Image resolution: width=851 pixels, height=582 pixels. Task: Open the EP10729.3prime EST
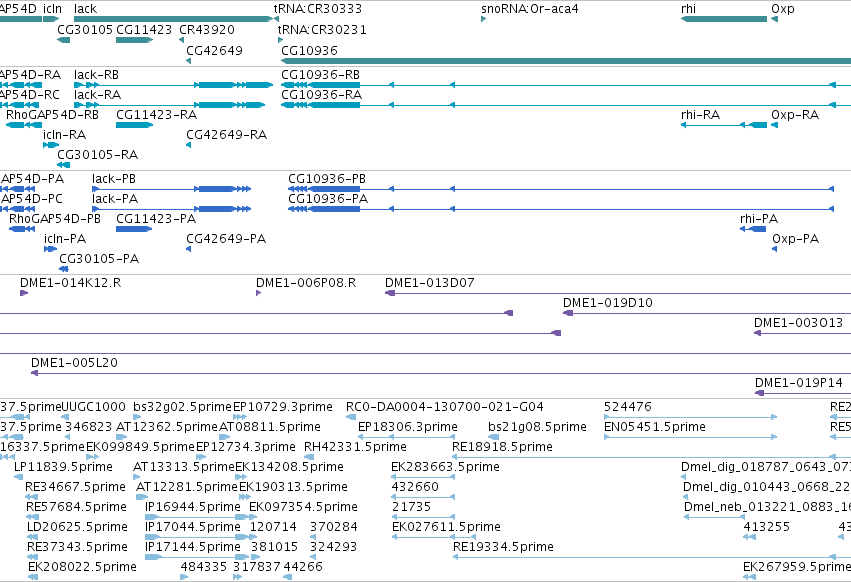pos(240,417)
